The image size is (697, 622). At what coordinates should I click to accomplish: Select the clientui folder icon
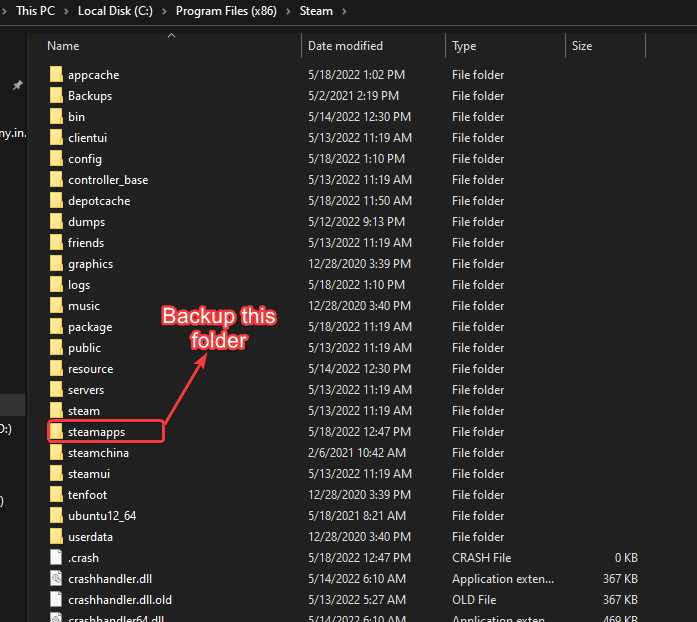pos(56,137)
